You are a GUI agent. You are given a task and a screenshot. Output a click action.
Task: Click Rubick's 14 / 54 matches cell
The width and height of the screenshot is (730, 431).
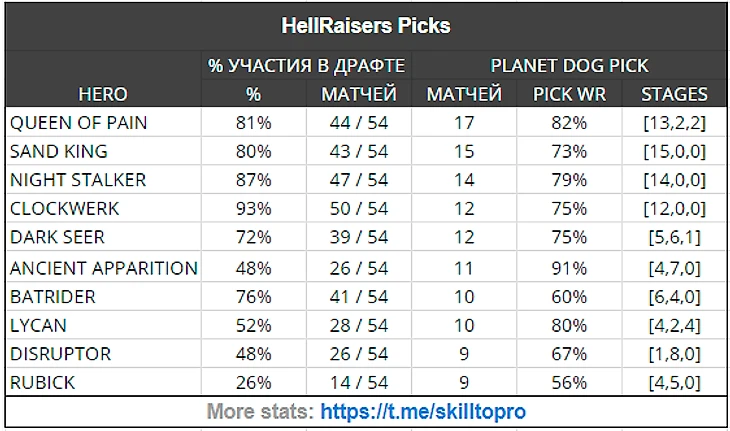[x=358, y=384]
